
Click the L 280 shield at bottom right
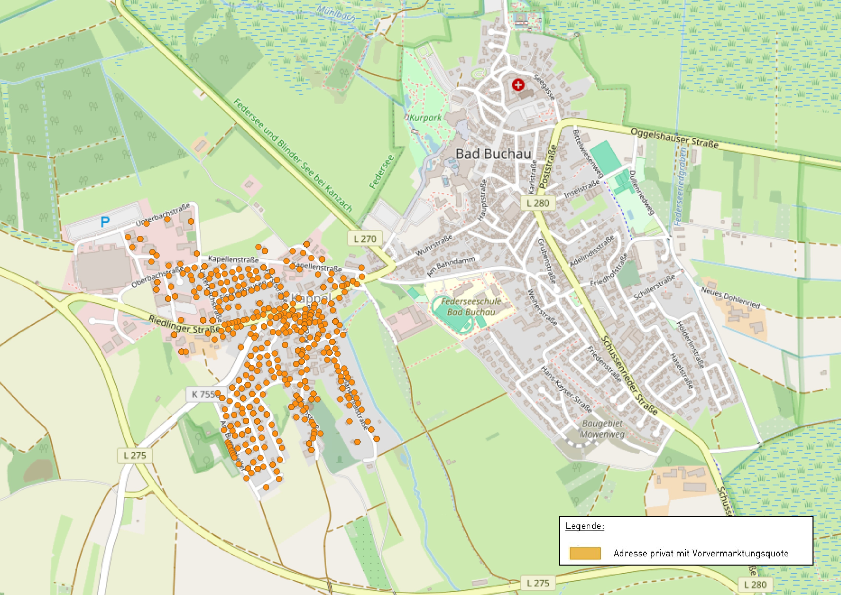coord(755,584)
